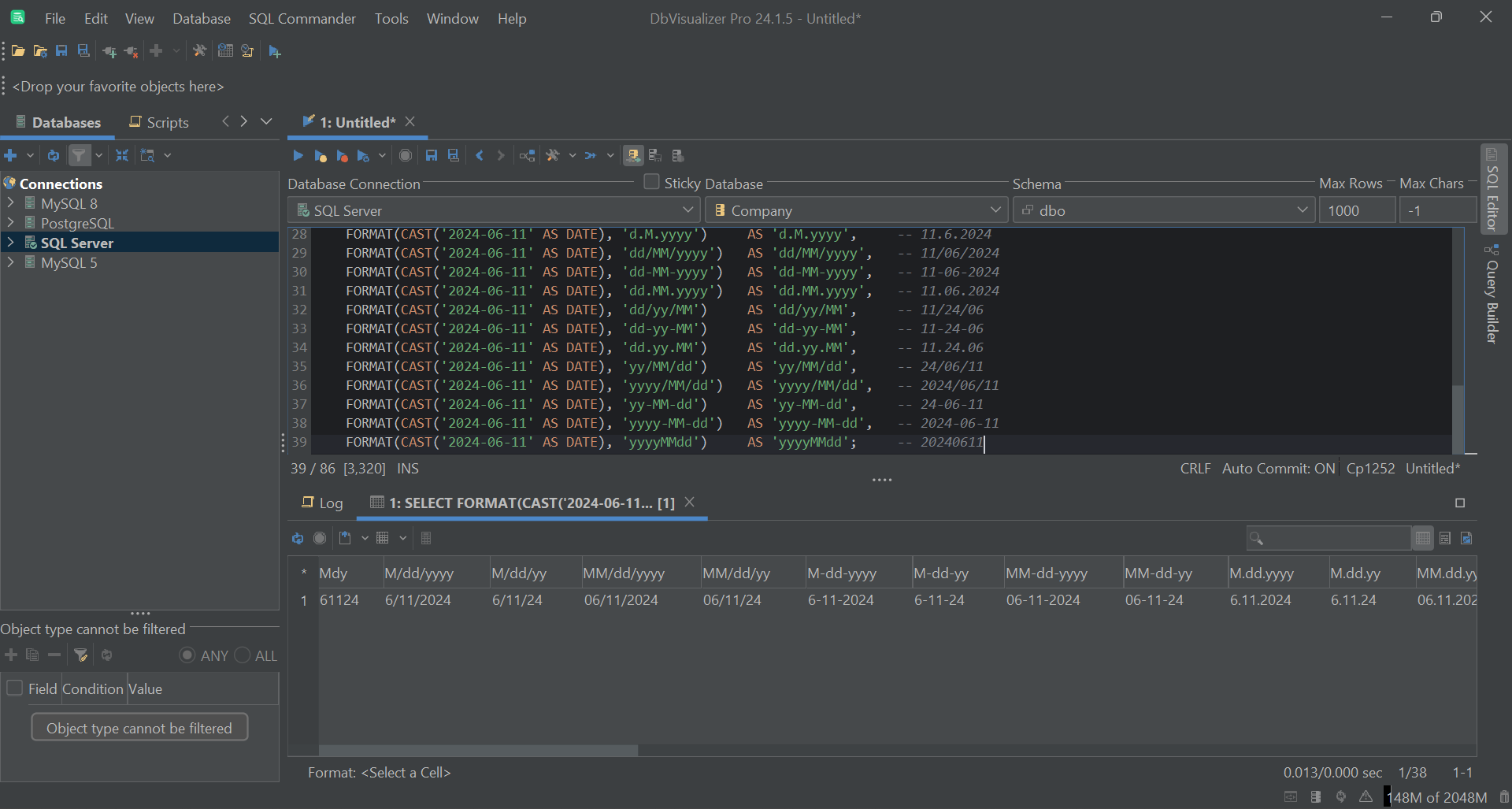Select the ALL radio button

pos(243,655)
